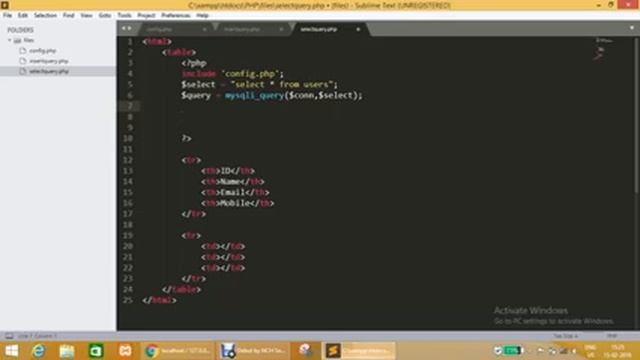Switch to the Debut by NCH taskbar window

[253, 351]
